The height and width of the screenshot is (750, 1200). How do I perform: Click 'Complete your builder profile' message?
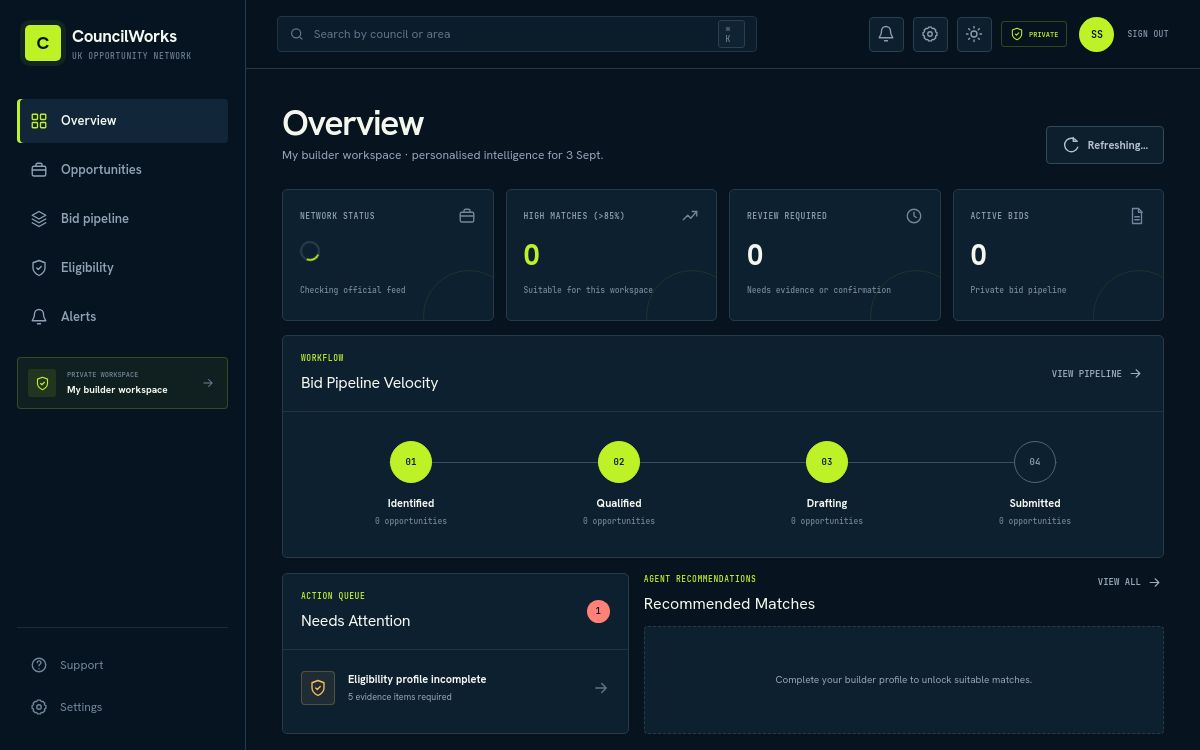[x=904, y=680]
